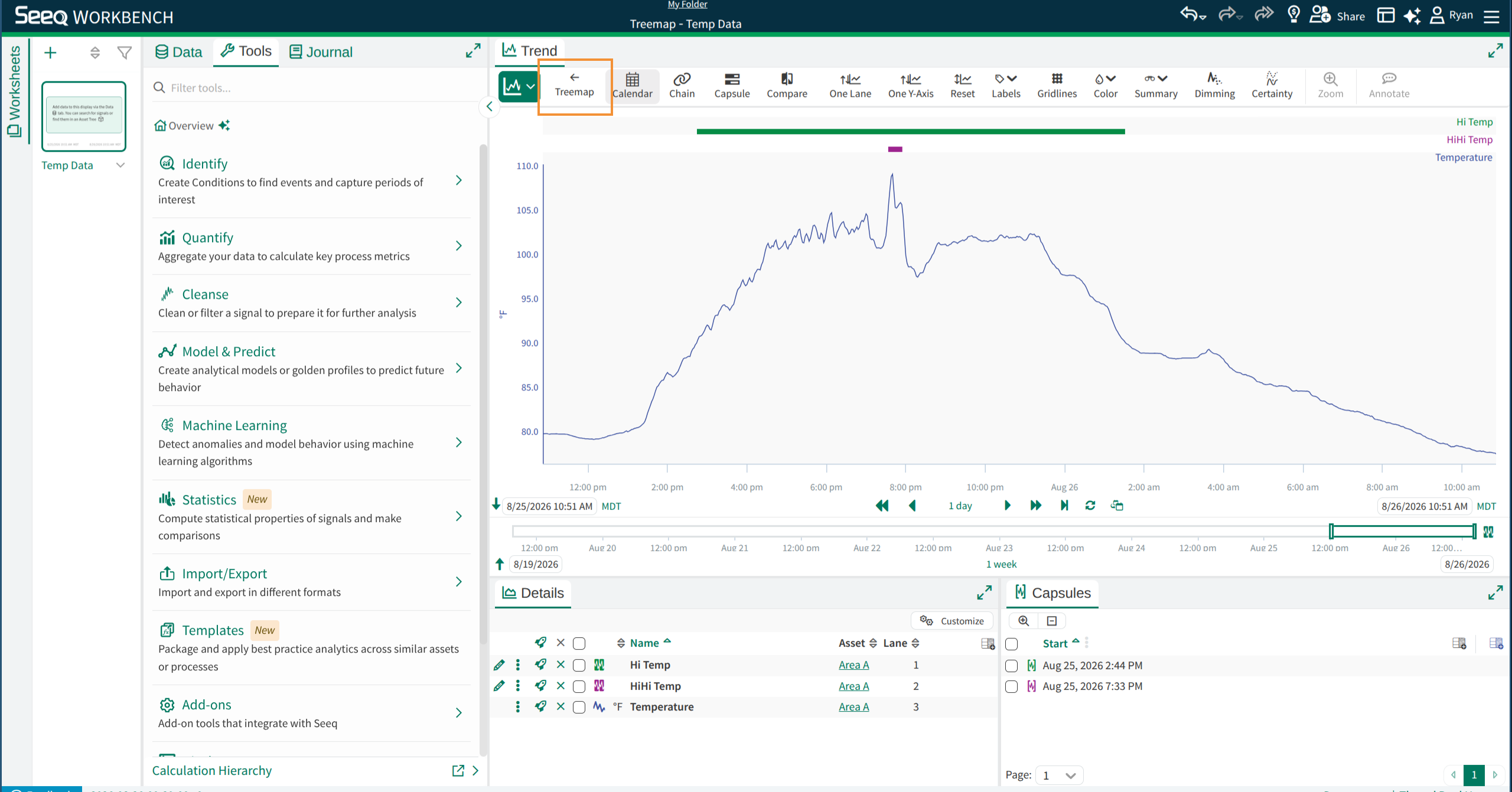Click the Chain view icon
The height and width of the screenshot is (792, 1512).
pos(682,86)
